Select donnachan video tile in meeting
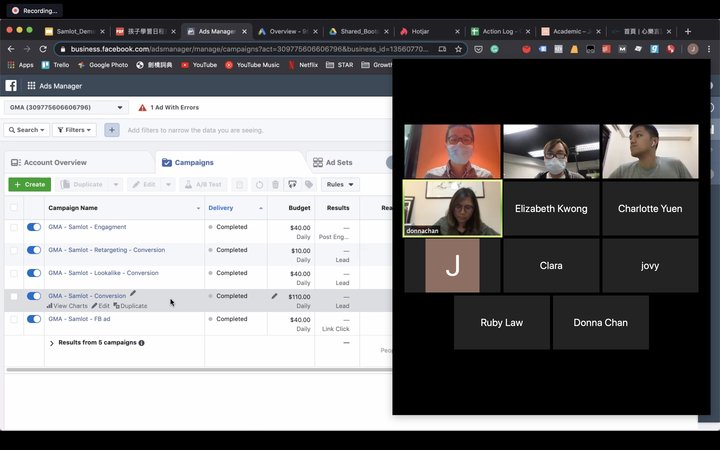Image resolution: width=720 pixels, height=450 pixels. pyautogui.click(x=452, y=208)
